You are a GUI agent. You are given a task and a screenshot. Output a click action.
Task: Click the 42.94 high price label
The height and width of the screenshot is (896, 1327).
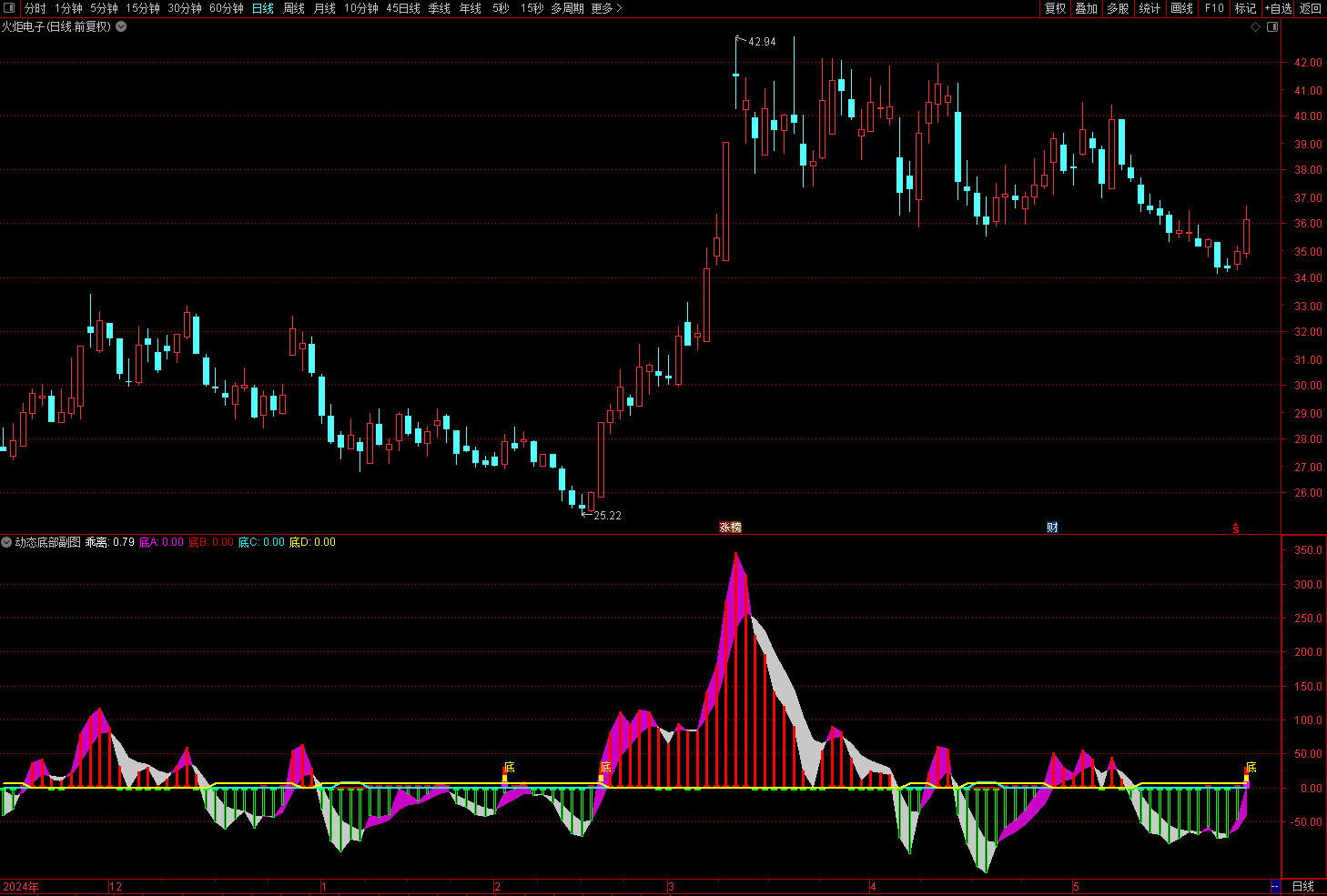tap(762, 42)
